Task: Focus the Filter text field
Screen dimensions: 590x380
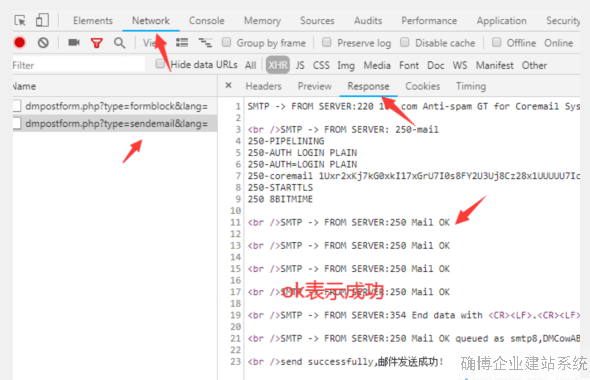Action: [78, 65]
